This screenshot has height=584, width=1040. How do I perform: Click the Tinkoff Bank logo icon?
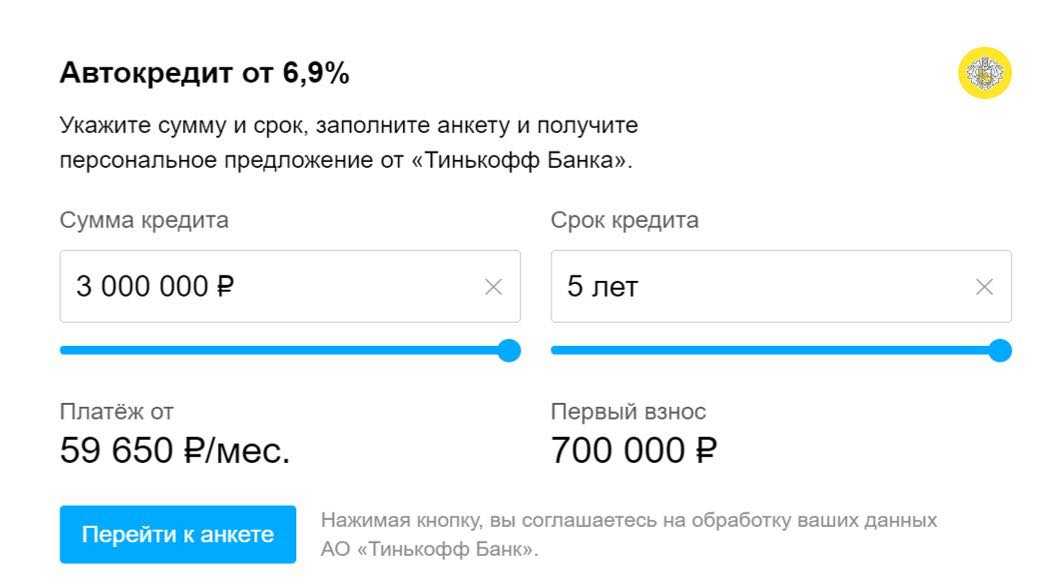click(x=985, y=74)
